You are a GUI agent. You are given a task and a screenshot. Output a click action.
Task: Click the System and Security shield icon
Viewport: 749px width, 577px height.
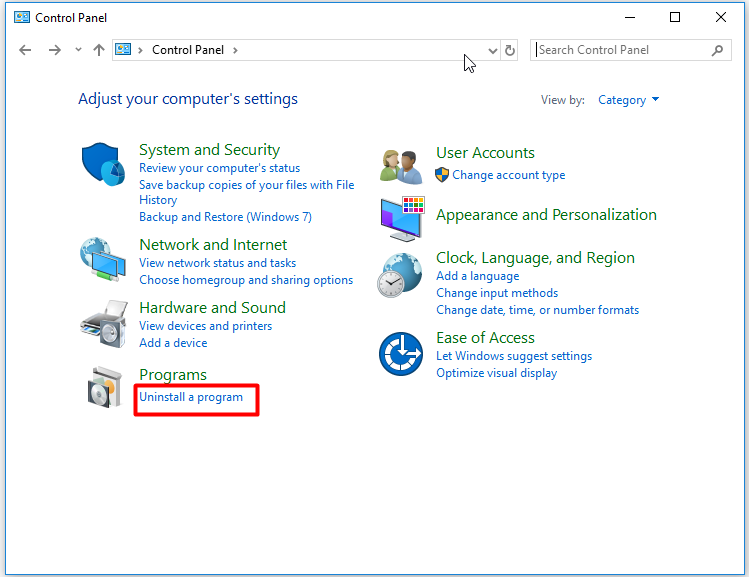[104, 165]
